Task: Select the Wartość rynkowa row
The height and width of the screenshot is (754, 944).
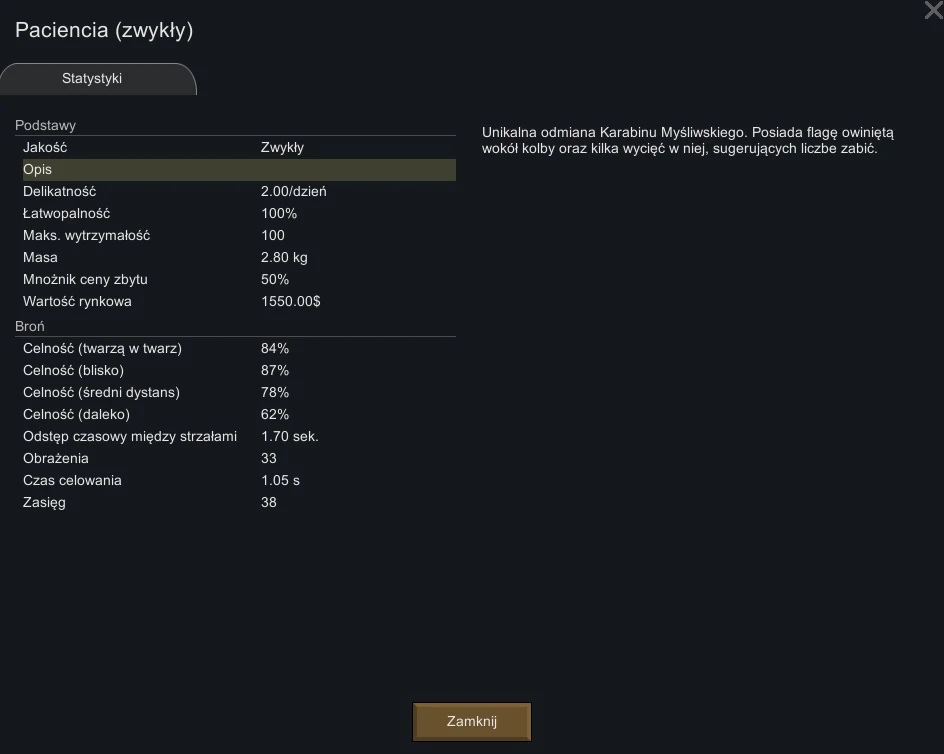Action: pos(239,302)
